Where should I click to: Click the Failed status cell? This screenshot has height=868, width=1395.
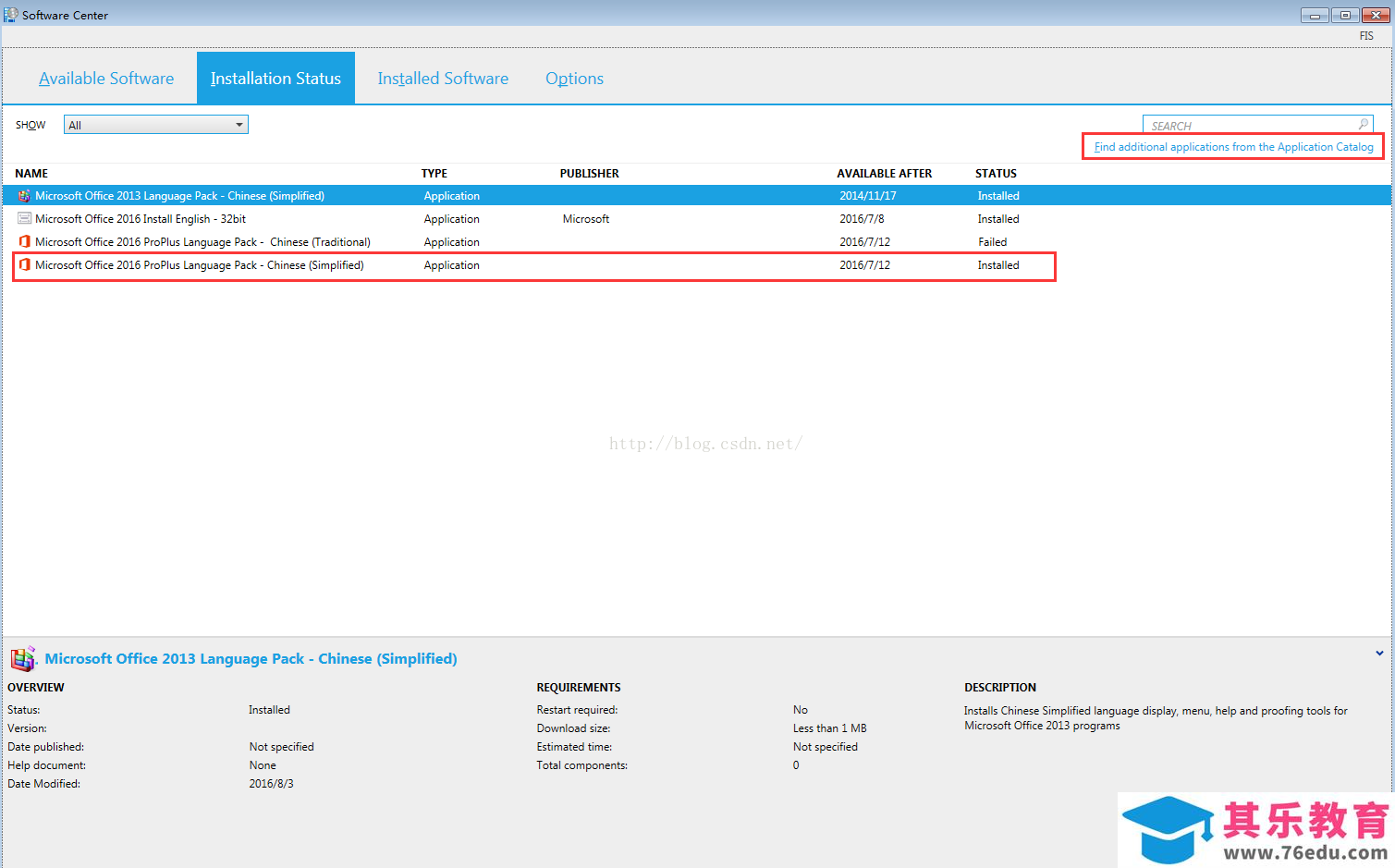993,242
